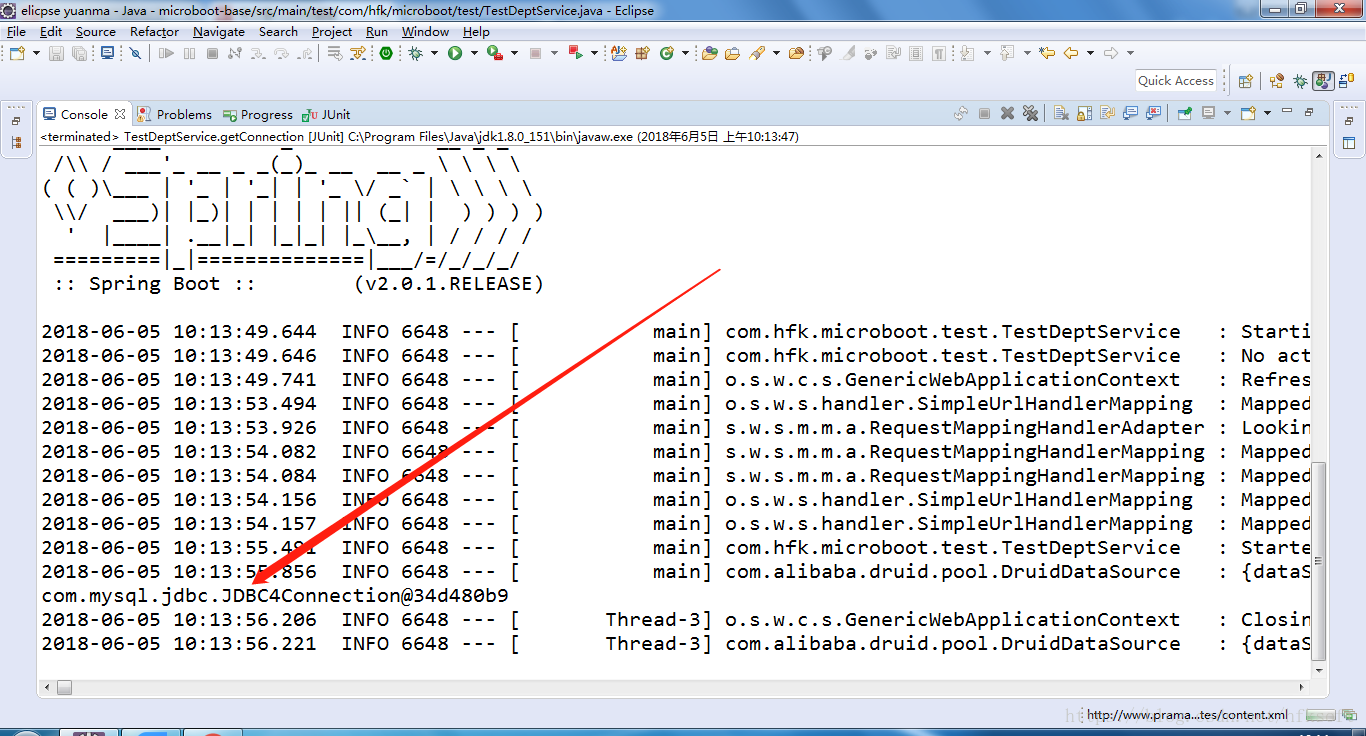
Task: Open the Open Console dropdown arrow
Action: (x=1267, y=113)
